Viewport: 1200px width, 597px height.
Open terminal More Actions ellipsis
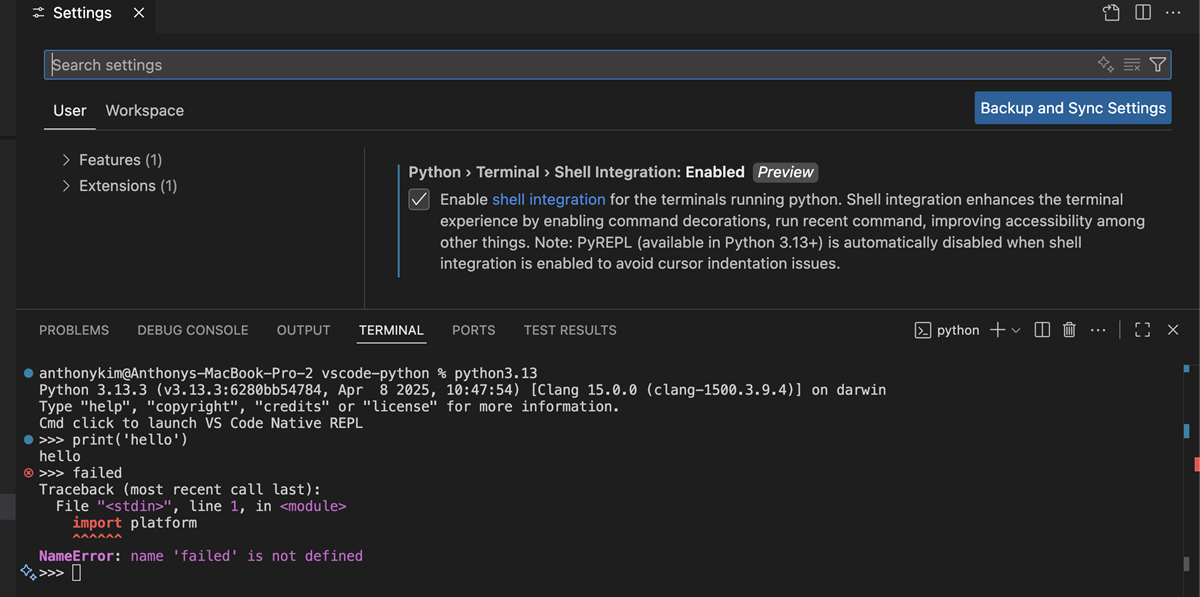[x=1098, y=330]
